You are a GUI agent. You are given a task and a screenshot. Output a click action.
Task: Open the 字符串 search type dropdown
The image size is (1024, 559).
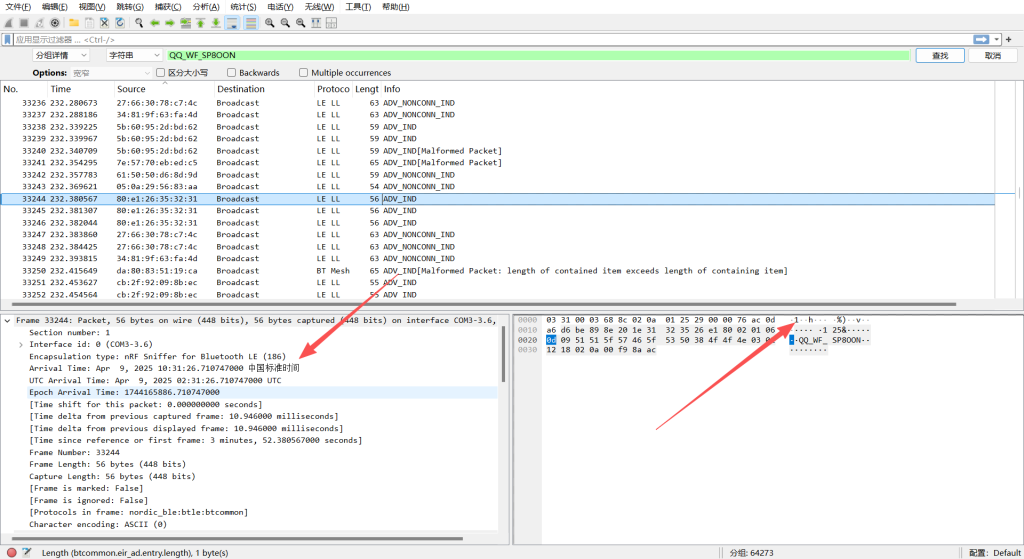point(133,55)
